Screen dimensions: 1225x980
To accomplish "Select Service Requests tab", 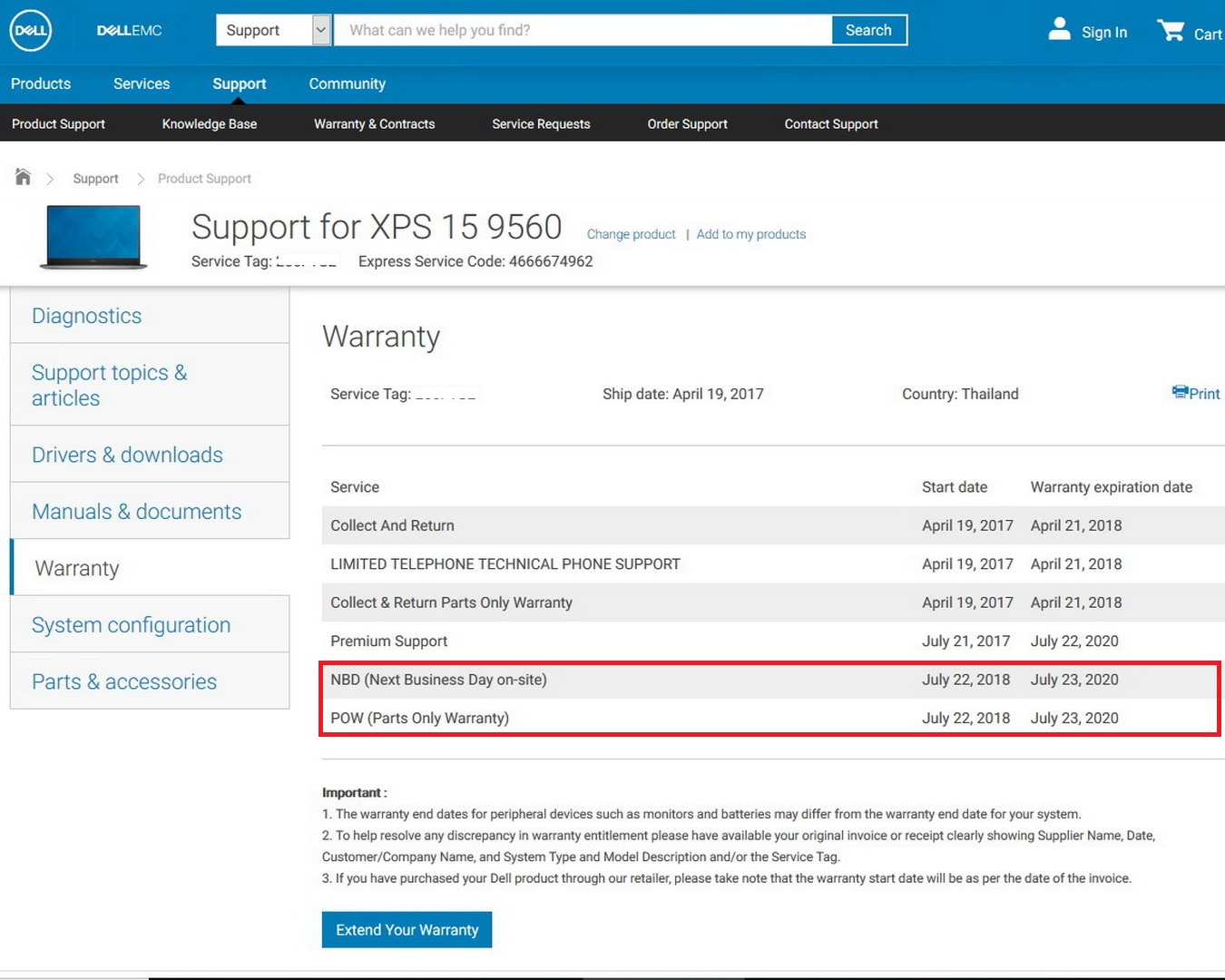I will tap(541, 123).
